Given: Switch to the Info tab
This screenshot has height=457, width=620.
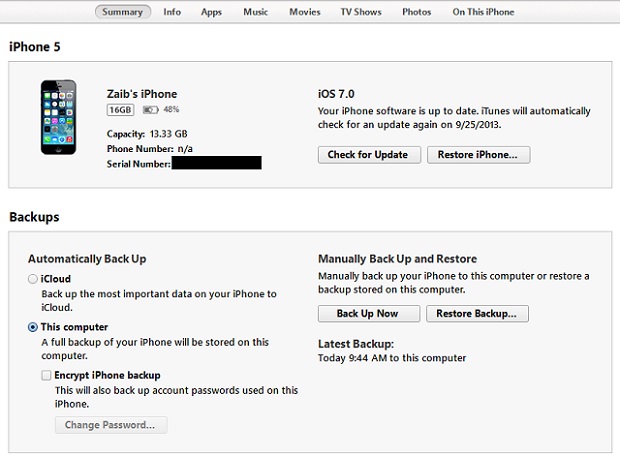Looking at the screenshot, I should tap(172, 12).
